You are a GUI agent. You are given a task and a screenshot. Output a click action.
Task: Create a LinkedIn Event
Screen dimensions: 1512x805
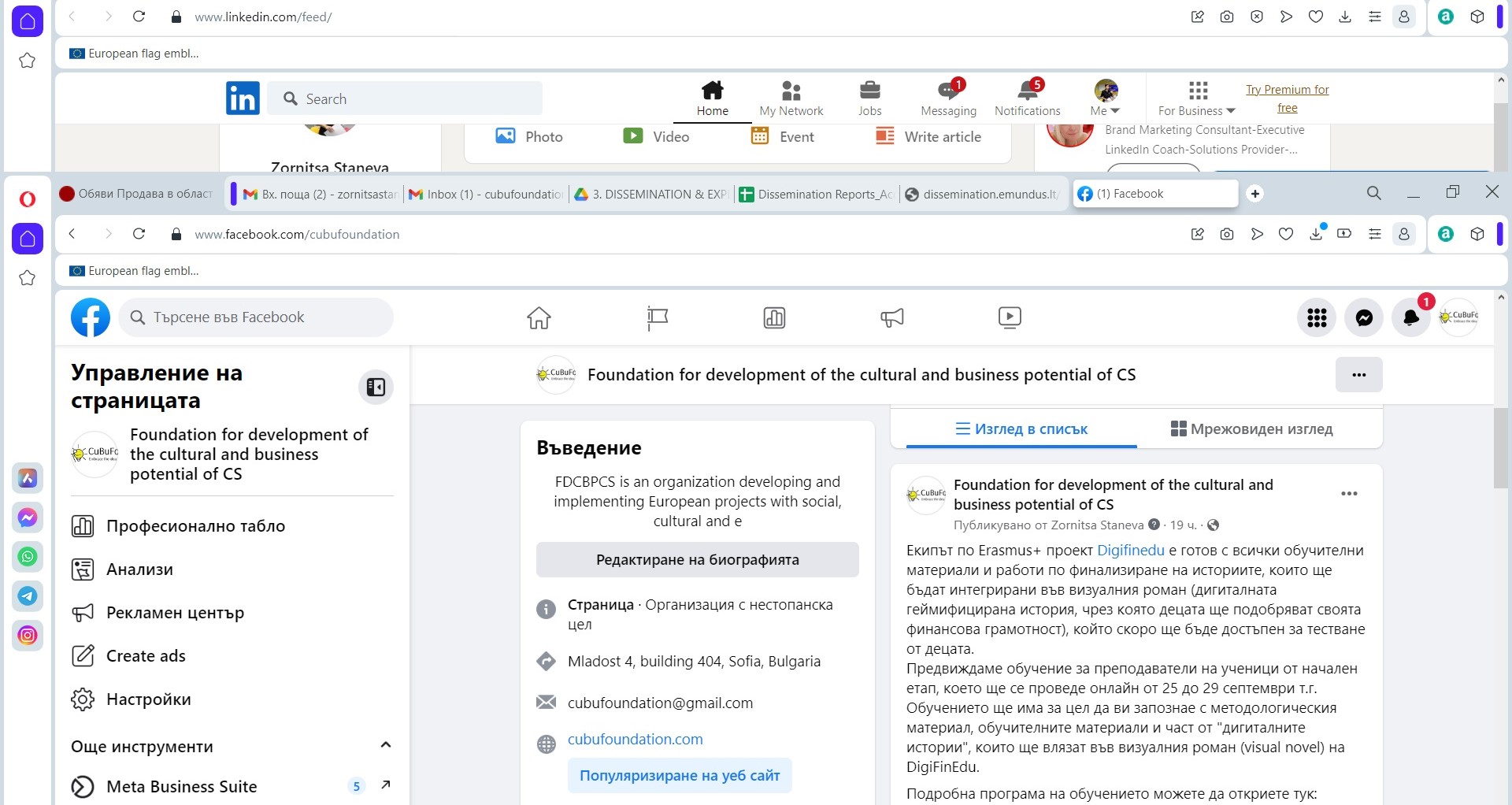(x=782, y=136)
